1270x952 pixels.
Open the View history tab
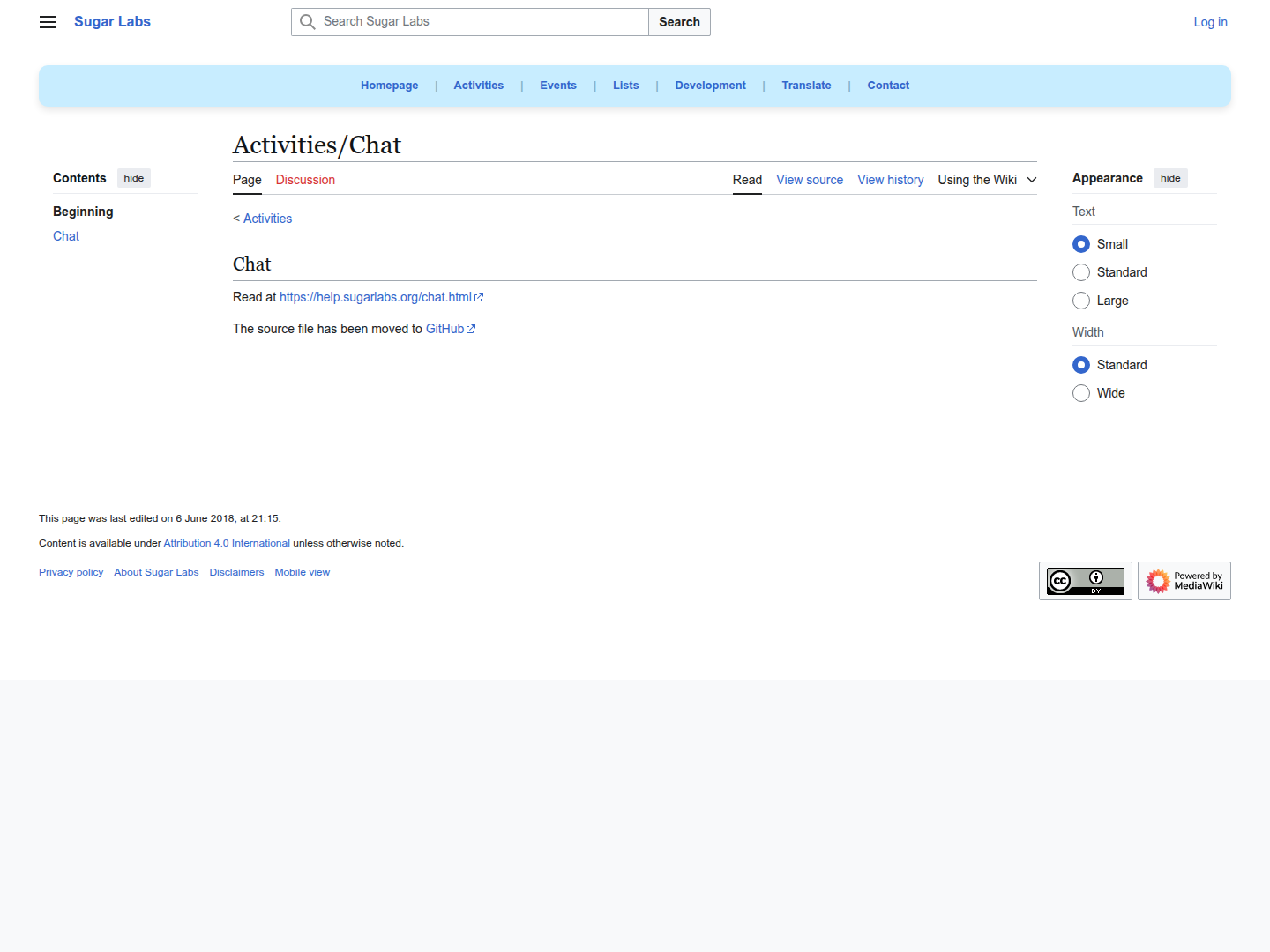pyautogui.click(x=891, y=180)
